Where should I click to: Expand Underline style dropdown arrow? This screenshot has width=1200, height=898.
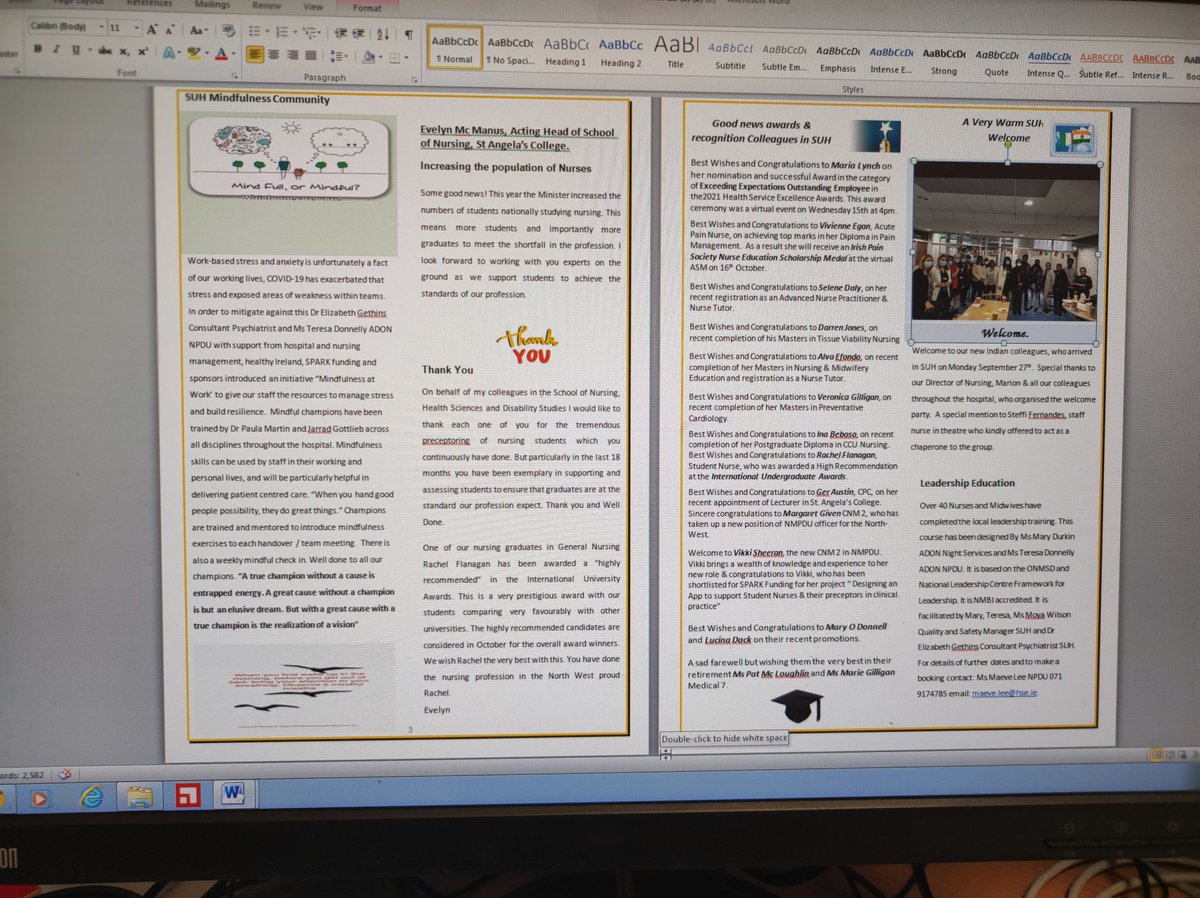tap(89, 50)
